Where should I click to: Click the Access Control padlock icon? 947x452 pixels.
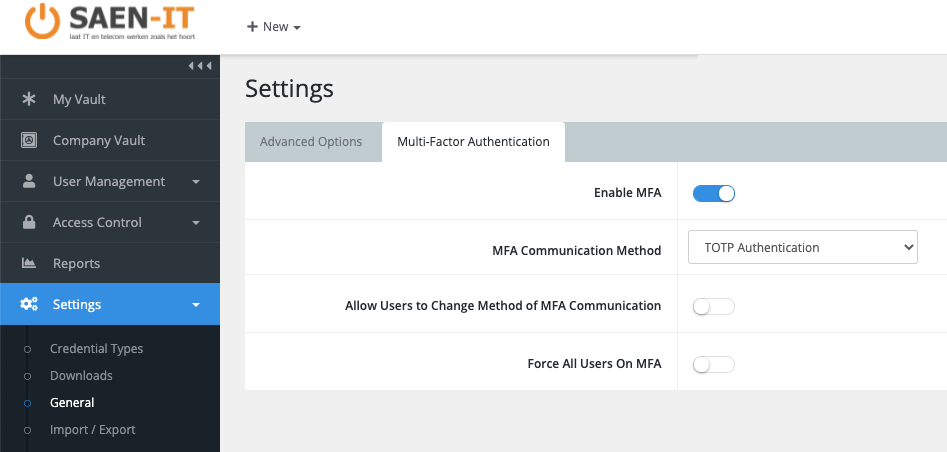(29, 222)
